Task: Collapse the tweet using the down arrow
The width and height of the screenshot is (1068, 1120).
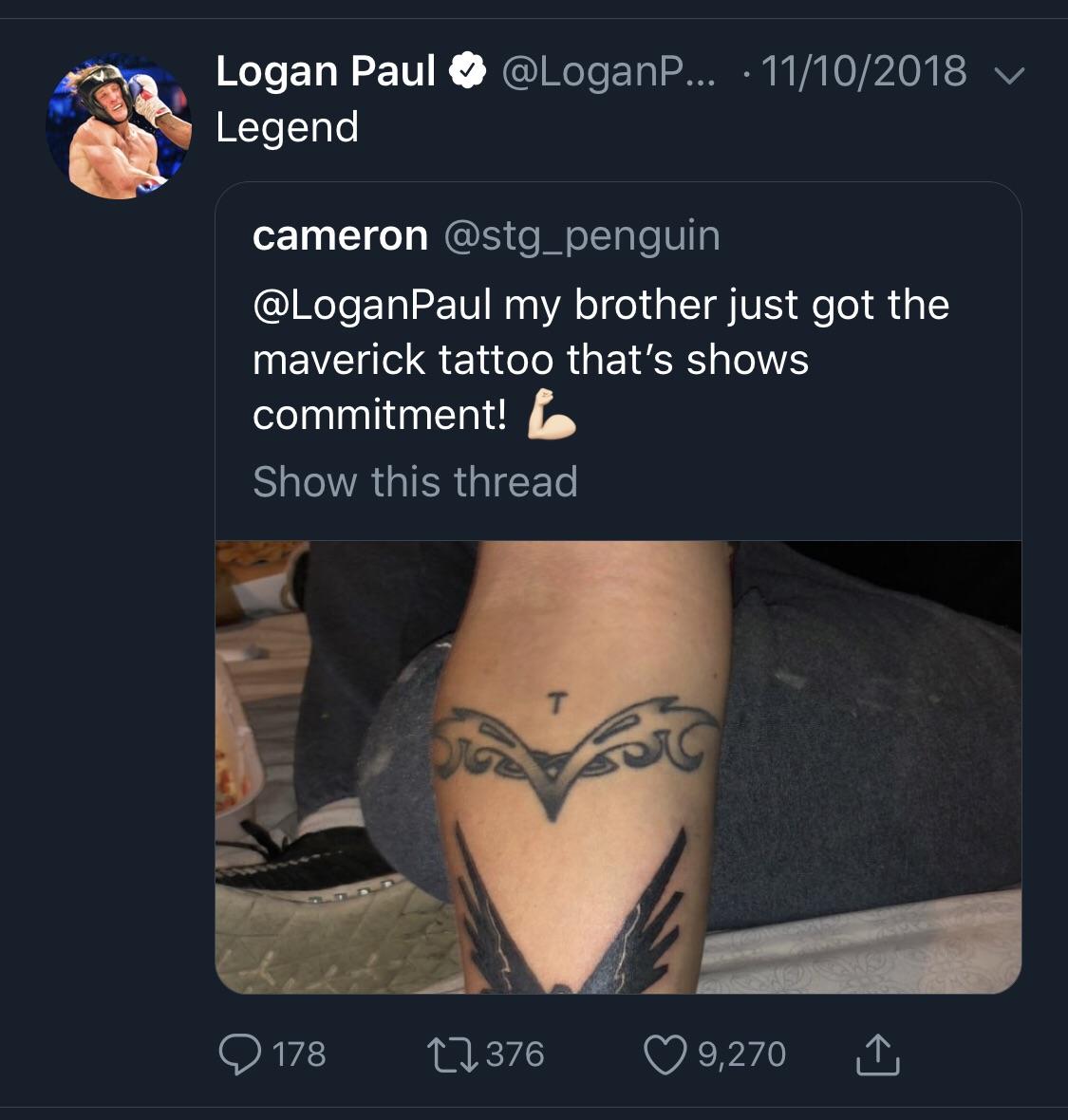Action: (1010, 73)
